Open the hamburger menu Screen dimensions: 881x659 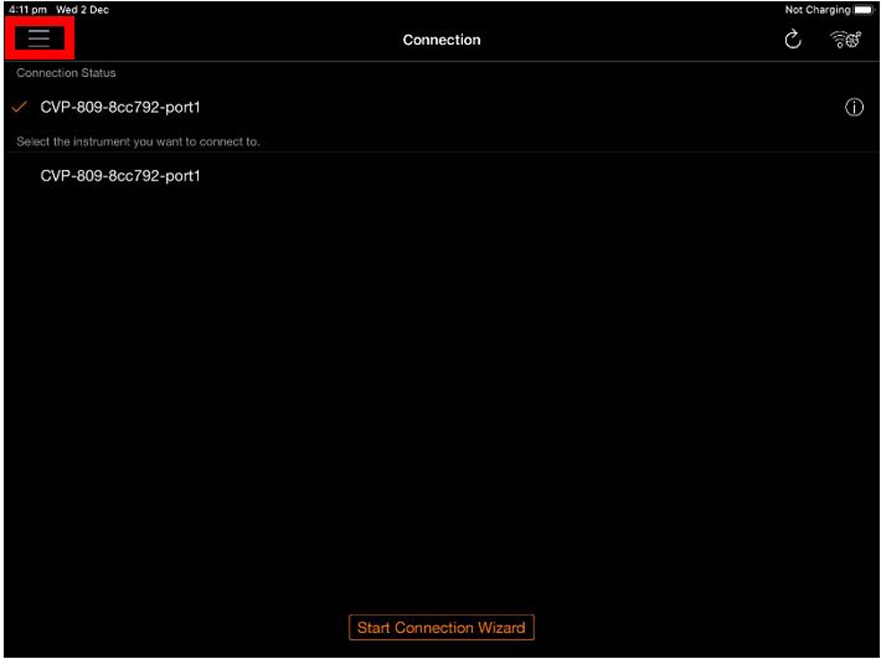click(39, 39)
